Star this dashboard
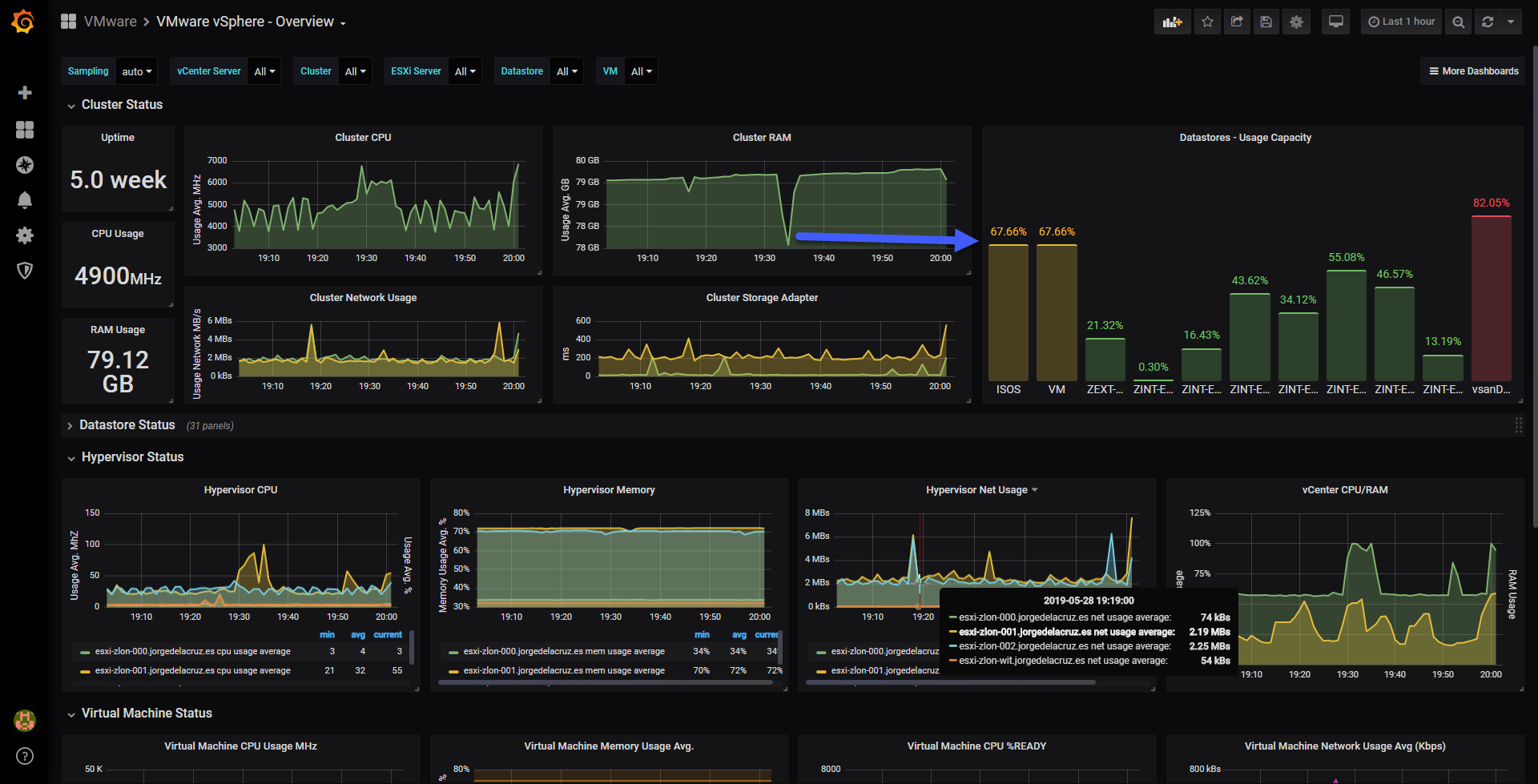 click(1207, 22)
